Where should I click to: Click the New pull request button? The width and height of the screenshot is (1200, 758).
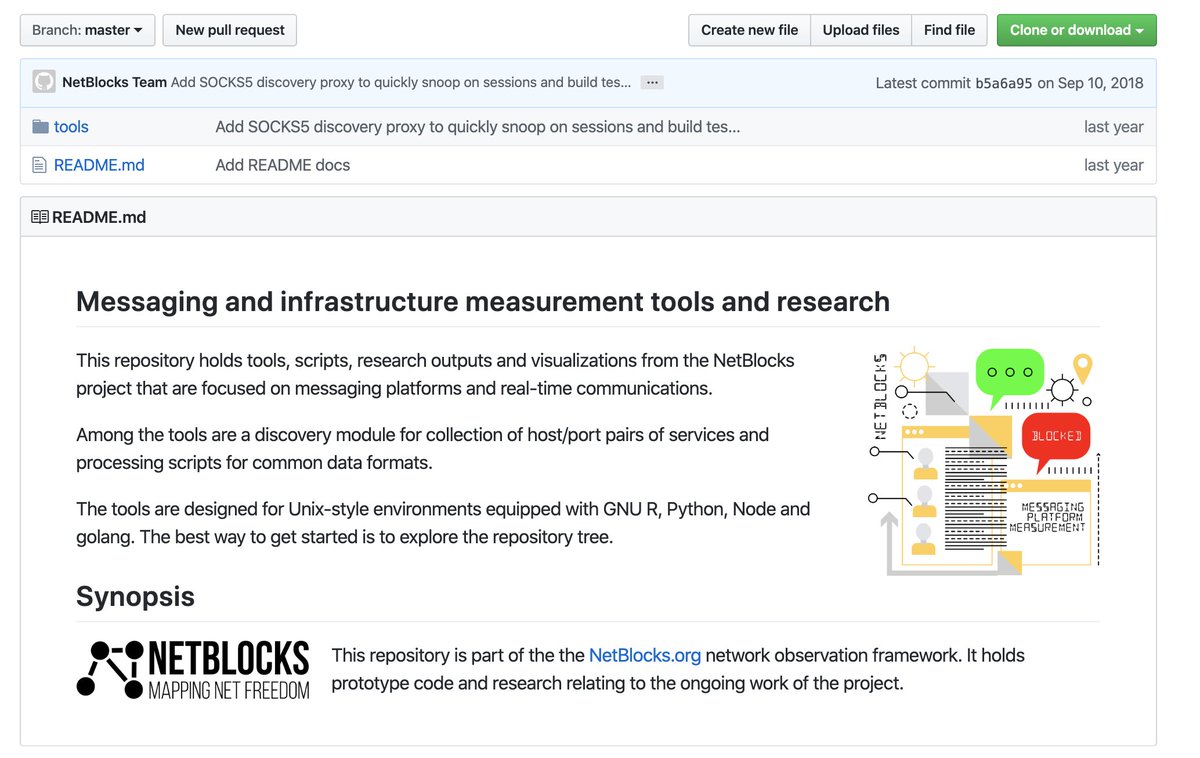(x=230, y=30)
